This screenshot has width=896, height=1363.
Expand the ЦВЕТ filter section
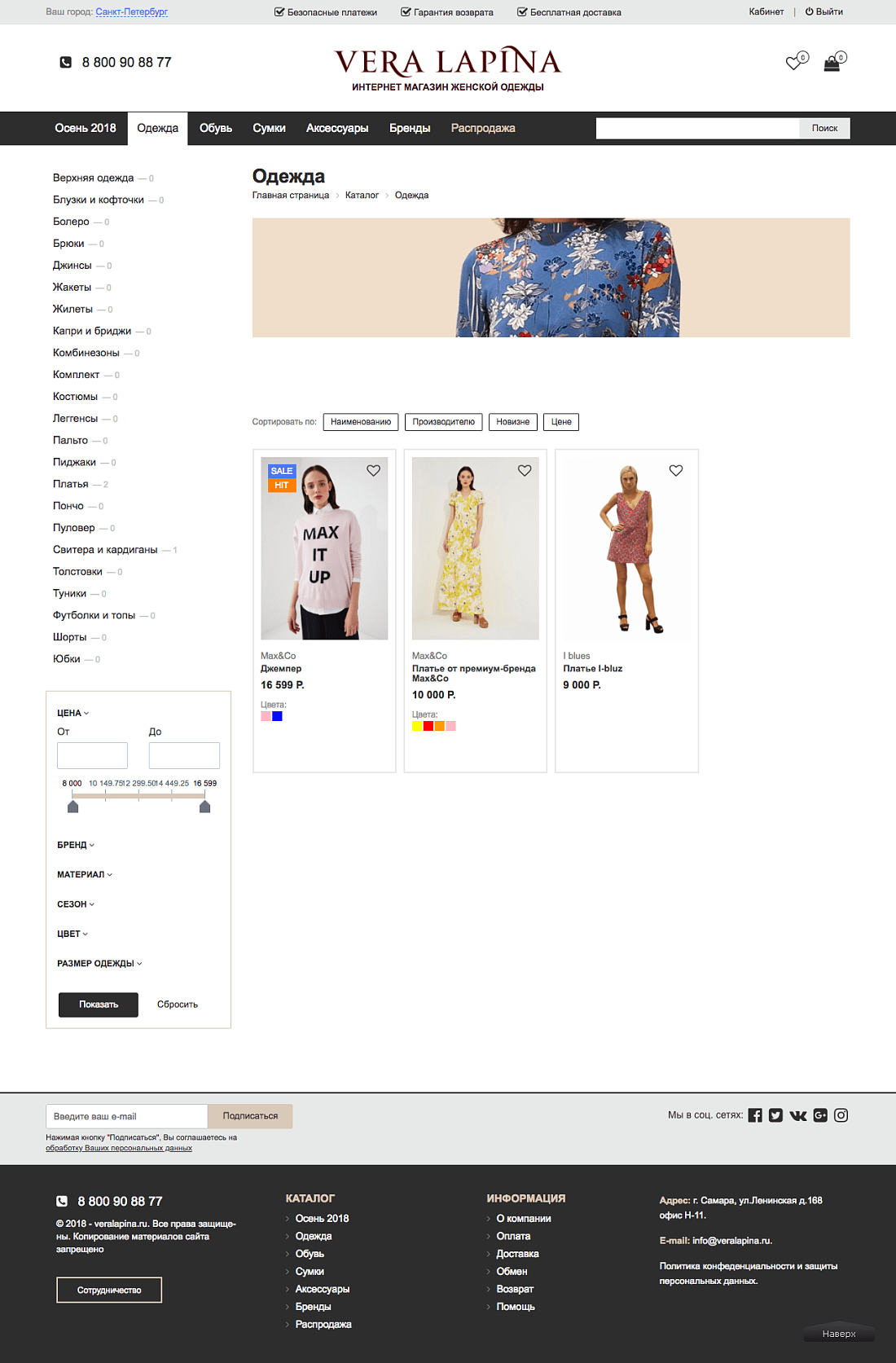pyautogui.click(x=72, y=934)
